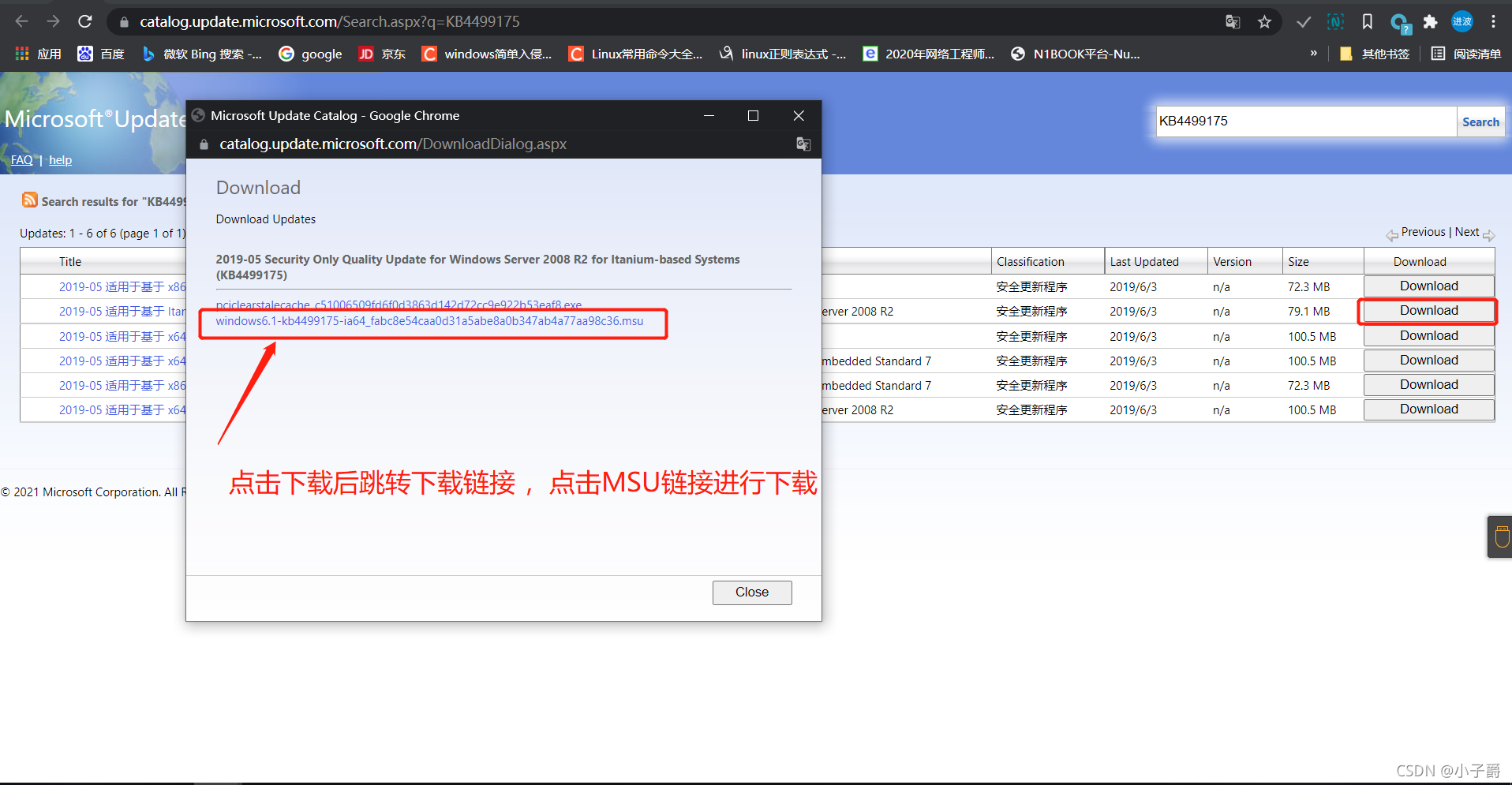Click the main window address bar URL
This screenshot has height=785, width=1512.
330,22
